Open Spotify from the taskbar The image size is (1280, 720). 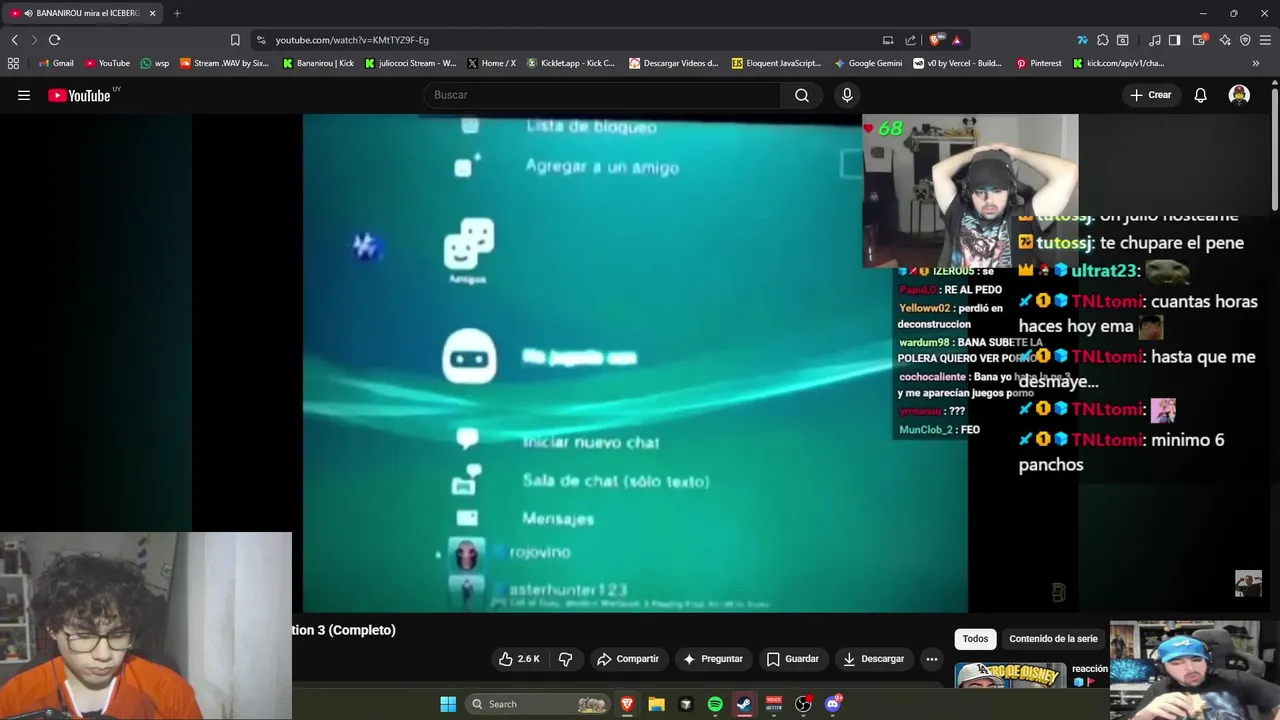tap(715, 704)
